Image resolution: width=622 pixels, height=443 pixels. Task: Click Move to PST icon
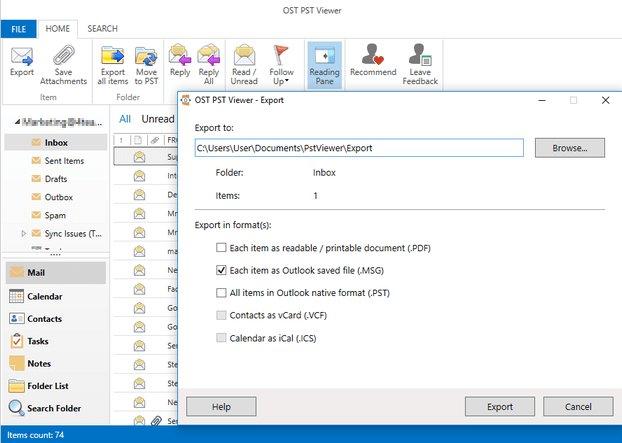(146, 56)
